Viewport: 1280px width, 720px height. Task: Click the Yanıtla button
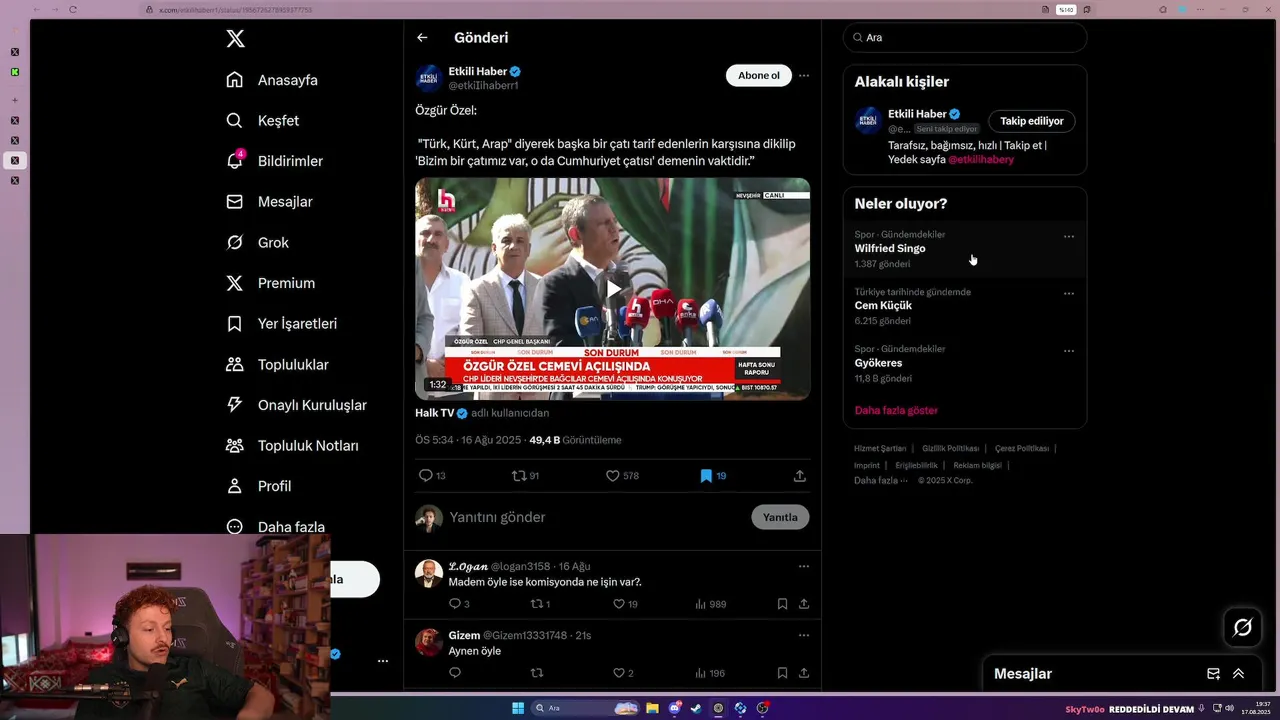[780, 517]
